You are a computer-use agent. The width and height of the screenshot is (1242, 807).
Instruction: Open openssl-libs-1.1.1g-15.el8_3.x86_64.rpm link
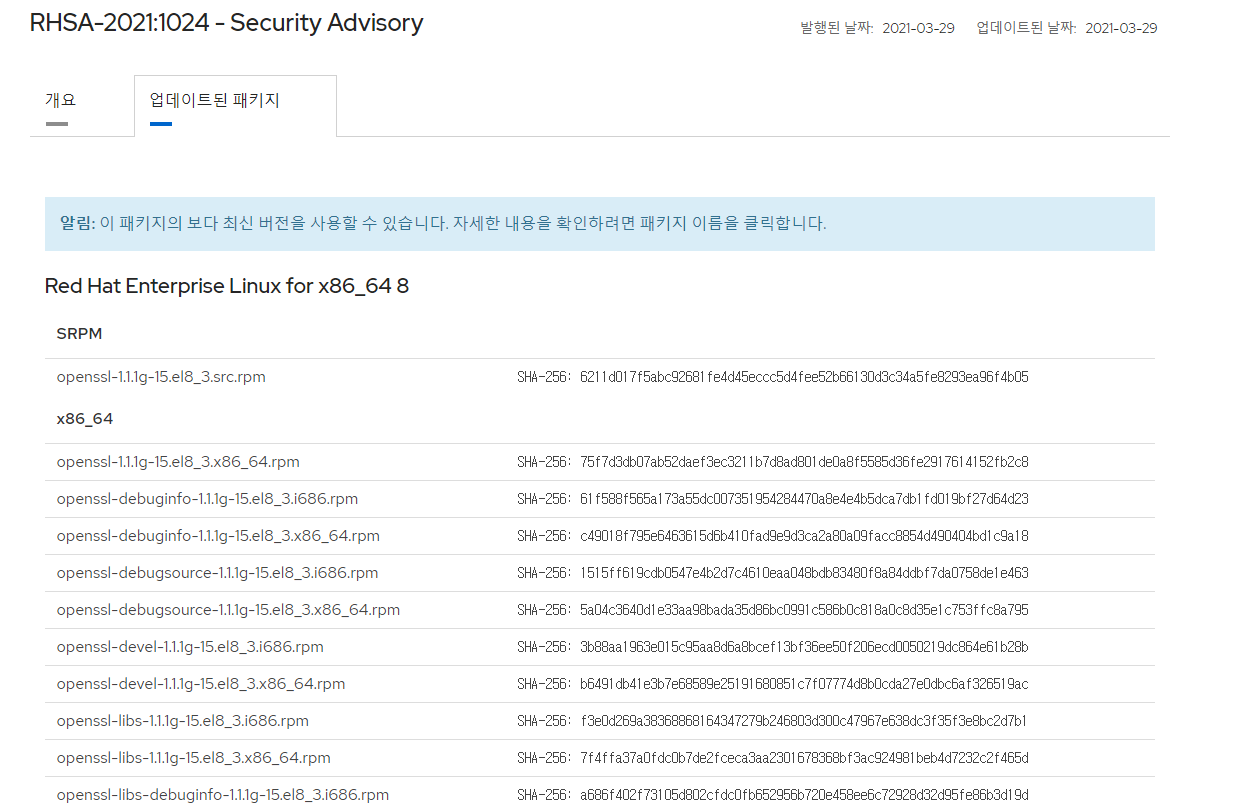(x=194, y=758)
